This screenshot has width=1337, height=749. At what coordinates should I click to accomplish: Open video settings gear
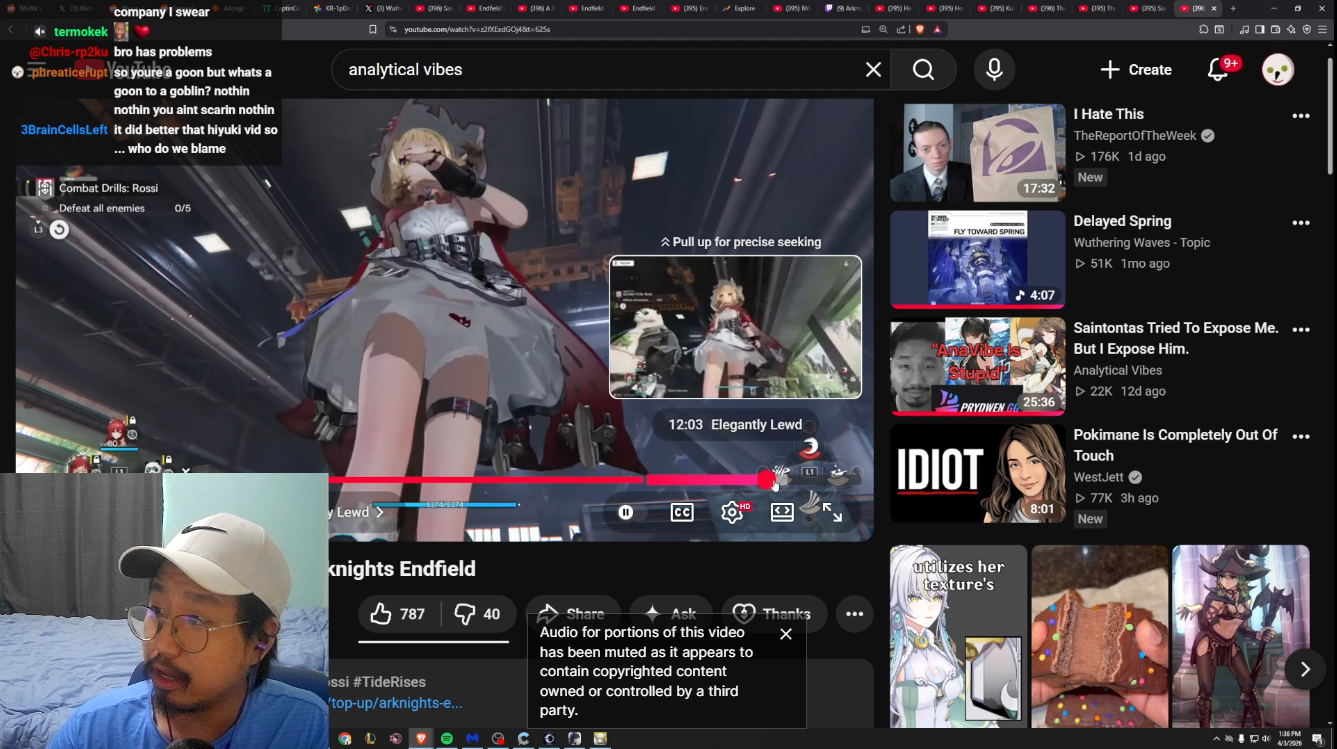[732, 512]
